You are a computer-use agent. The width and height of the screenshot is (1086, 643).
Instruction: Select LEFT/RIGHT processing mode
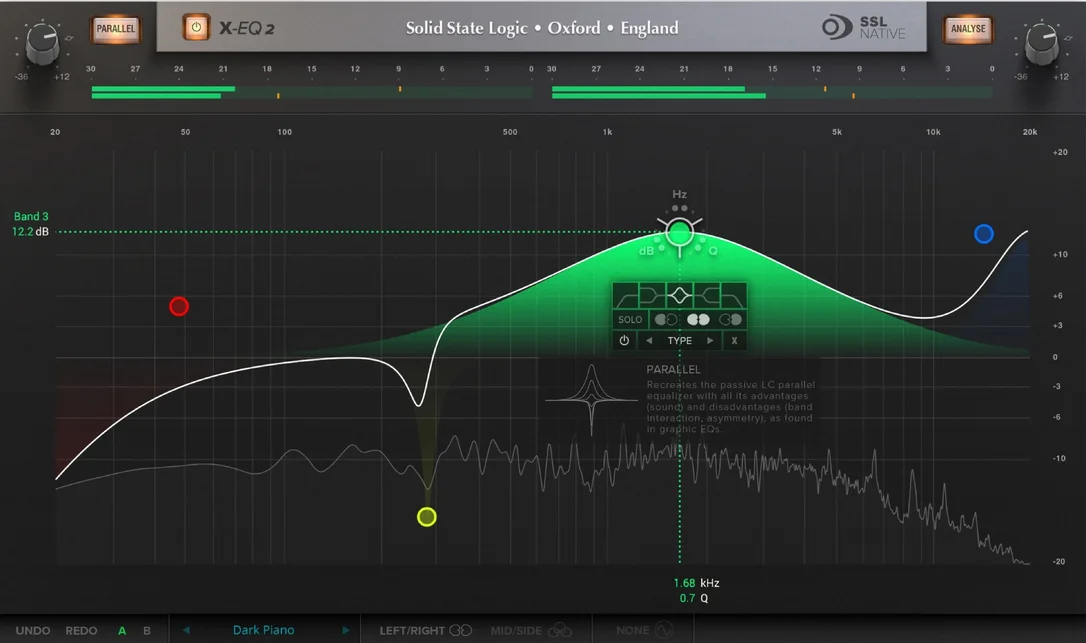(x=425, y=631)
